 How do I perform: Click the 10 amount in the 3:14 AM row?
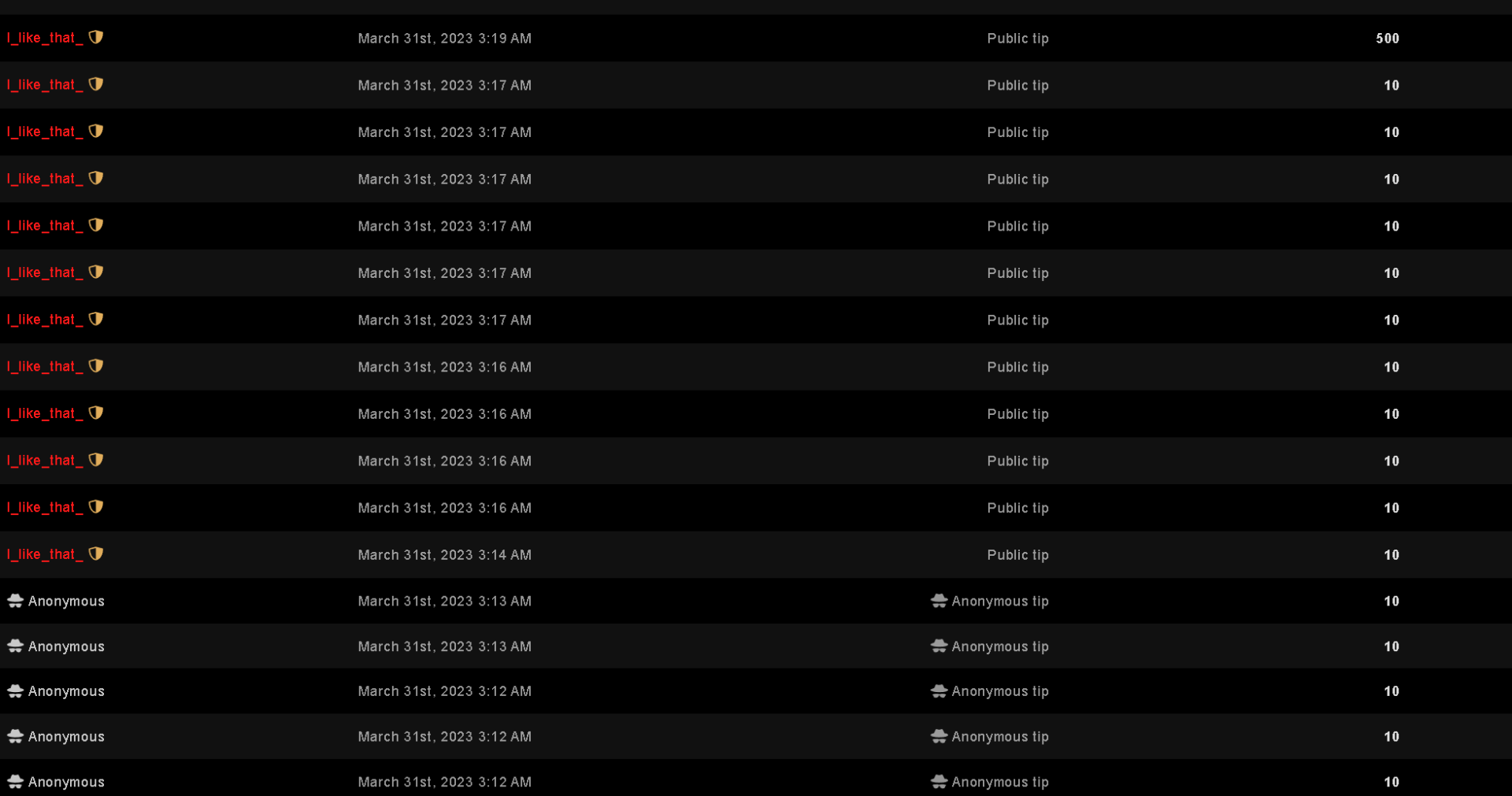pos(1392,555)
